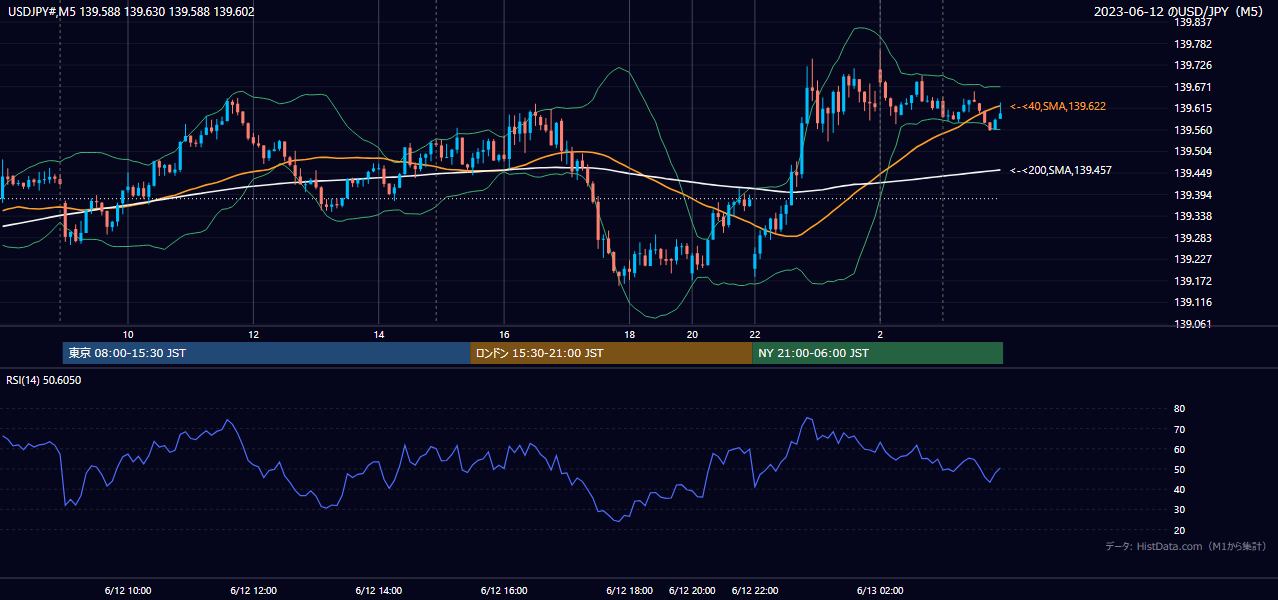Click the 6/12 16:00 time axis label
1278x600 pixels.
click(x=504, y=591)
